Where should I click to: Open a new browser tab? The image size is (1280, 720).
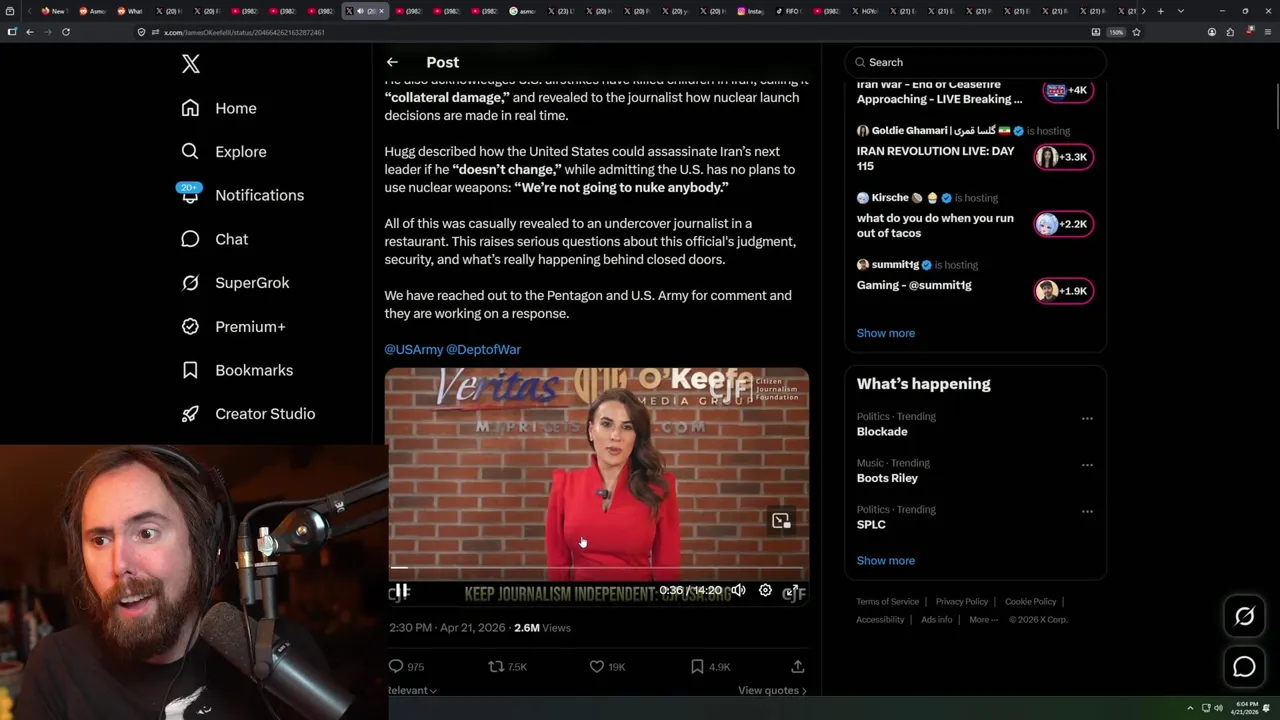(x=1160, y=11)
